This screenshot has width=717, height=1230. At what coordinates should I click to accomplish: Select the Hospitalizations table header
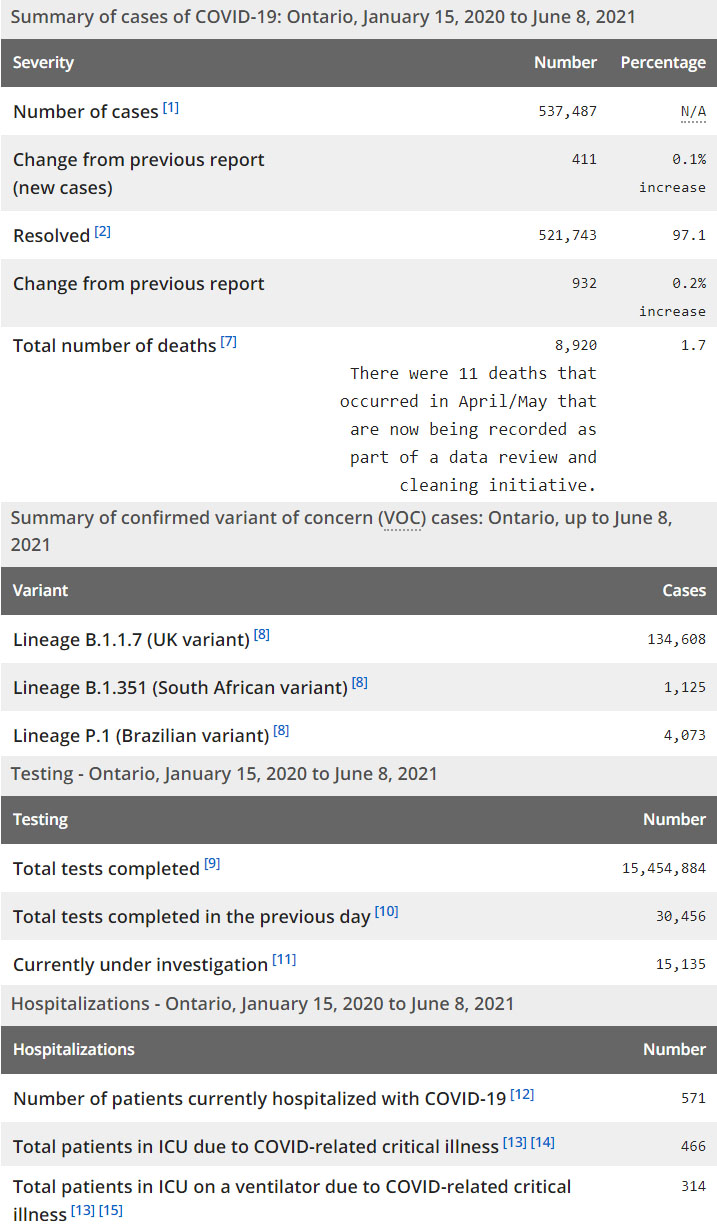point(74,1050)
